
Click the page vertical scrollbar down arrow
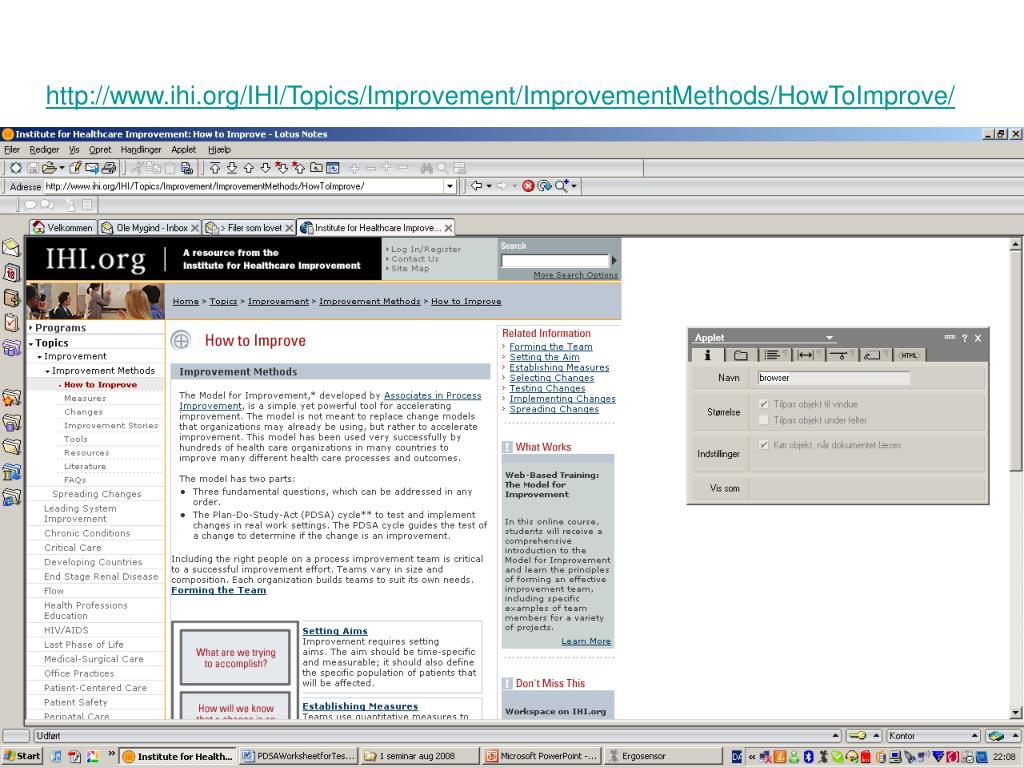1016,712
